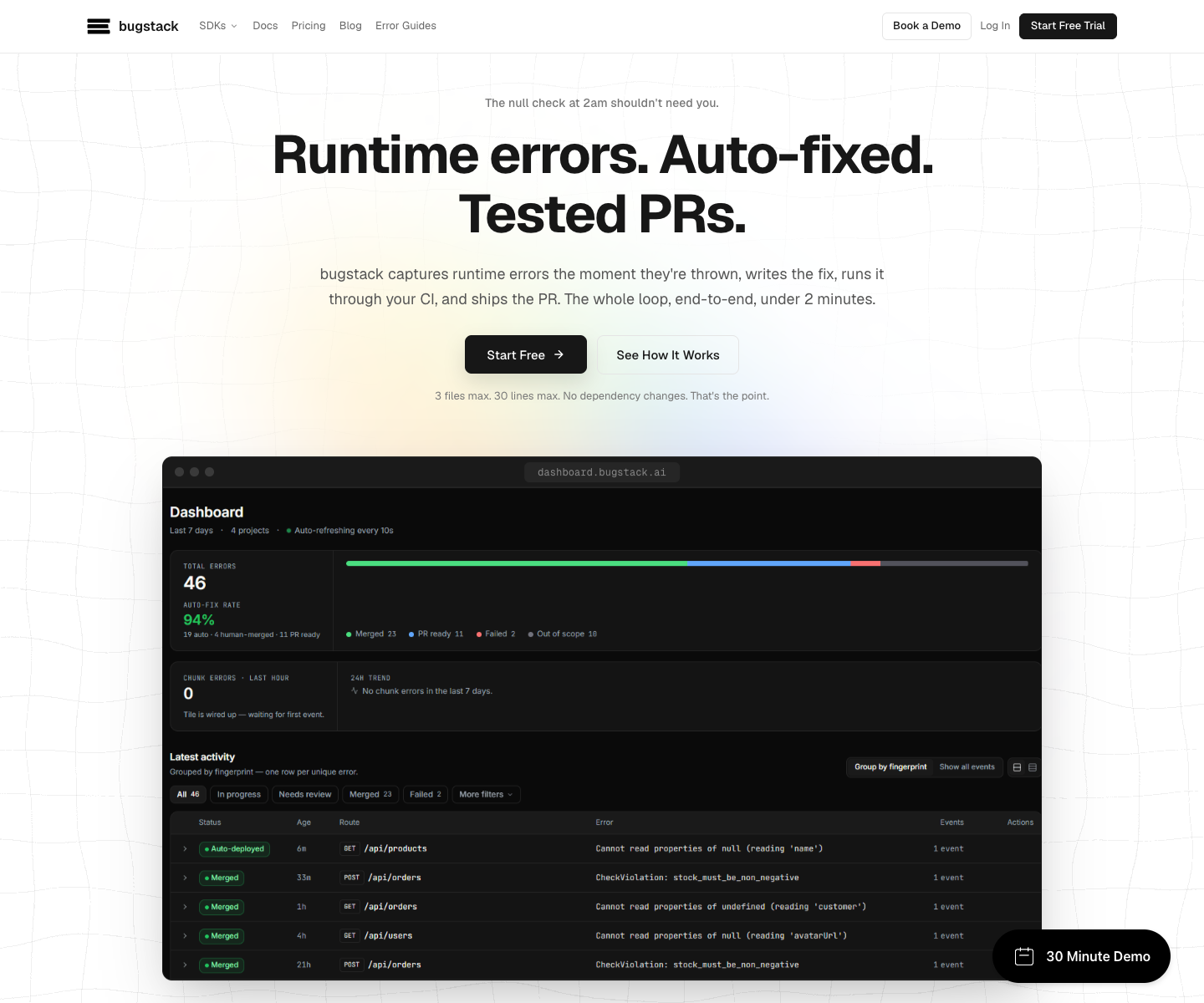
Task: Click the 94% auto-fix rate value
Action: click(199, 620)
